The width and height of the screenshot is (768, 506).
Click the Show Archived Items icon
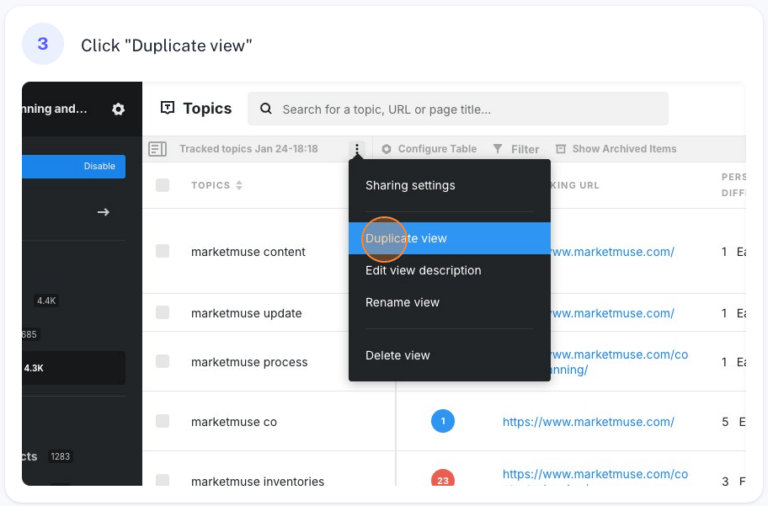561,149
